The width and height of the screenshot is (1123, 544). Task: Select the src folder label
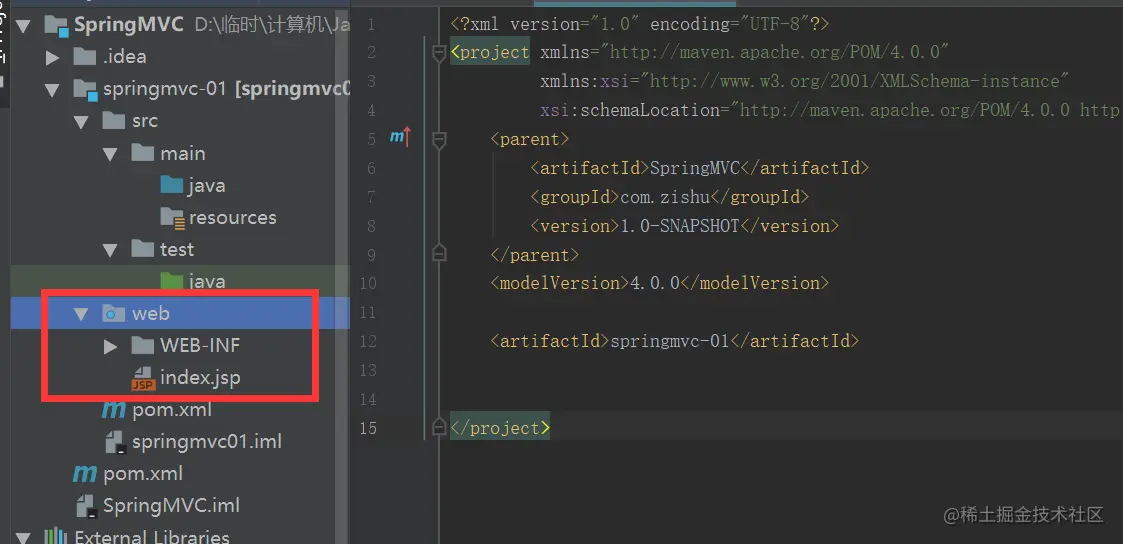(145, 121)
